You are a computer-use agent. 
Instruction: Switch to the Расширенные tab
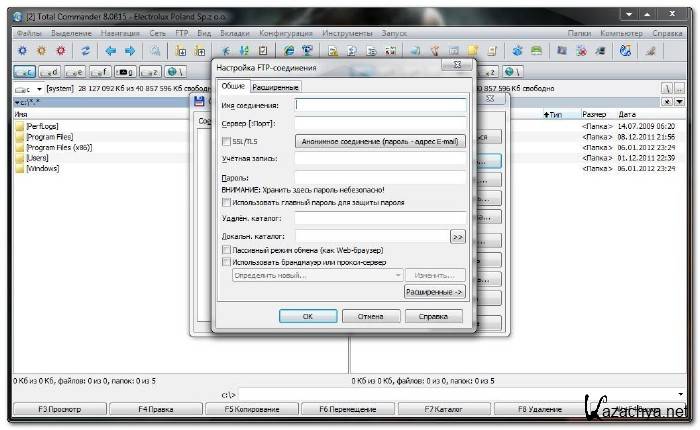tap(276, 88)
